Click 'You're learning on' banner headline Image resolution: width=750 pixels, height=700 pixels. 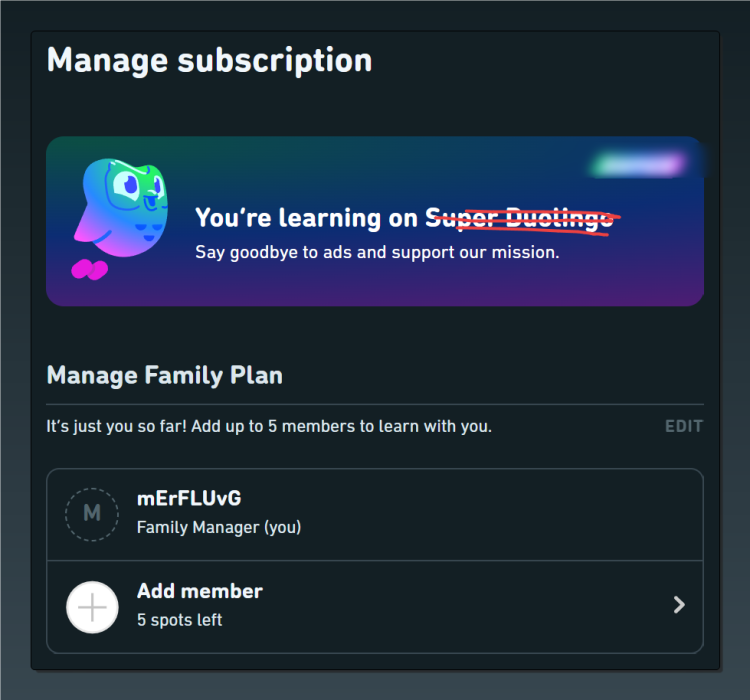point(306,218)
